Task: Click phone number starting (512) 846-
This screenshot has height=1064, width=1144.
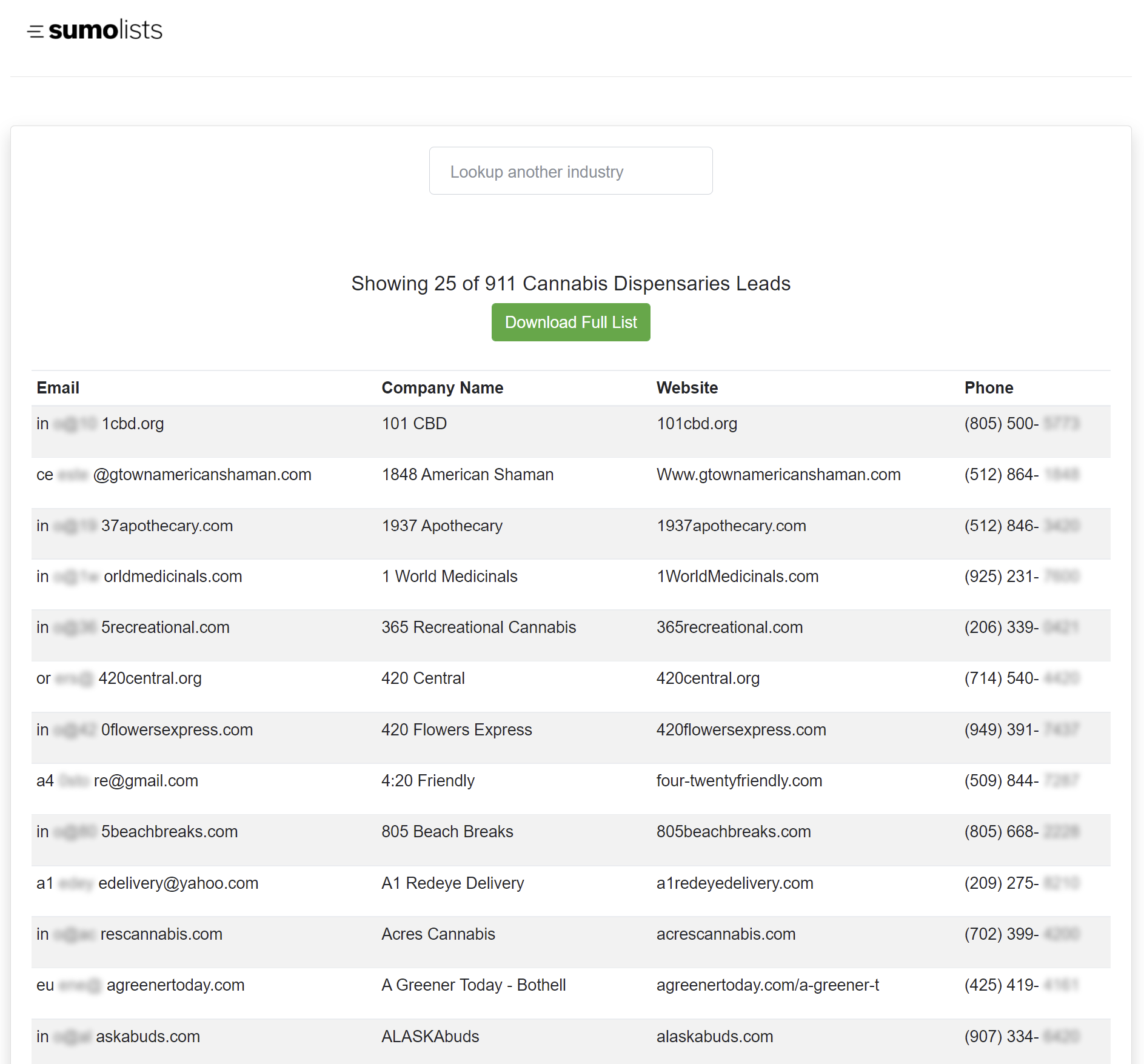Action: 1022,526
